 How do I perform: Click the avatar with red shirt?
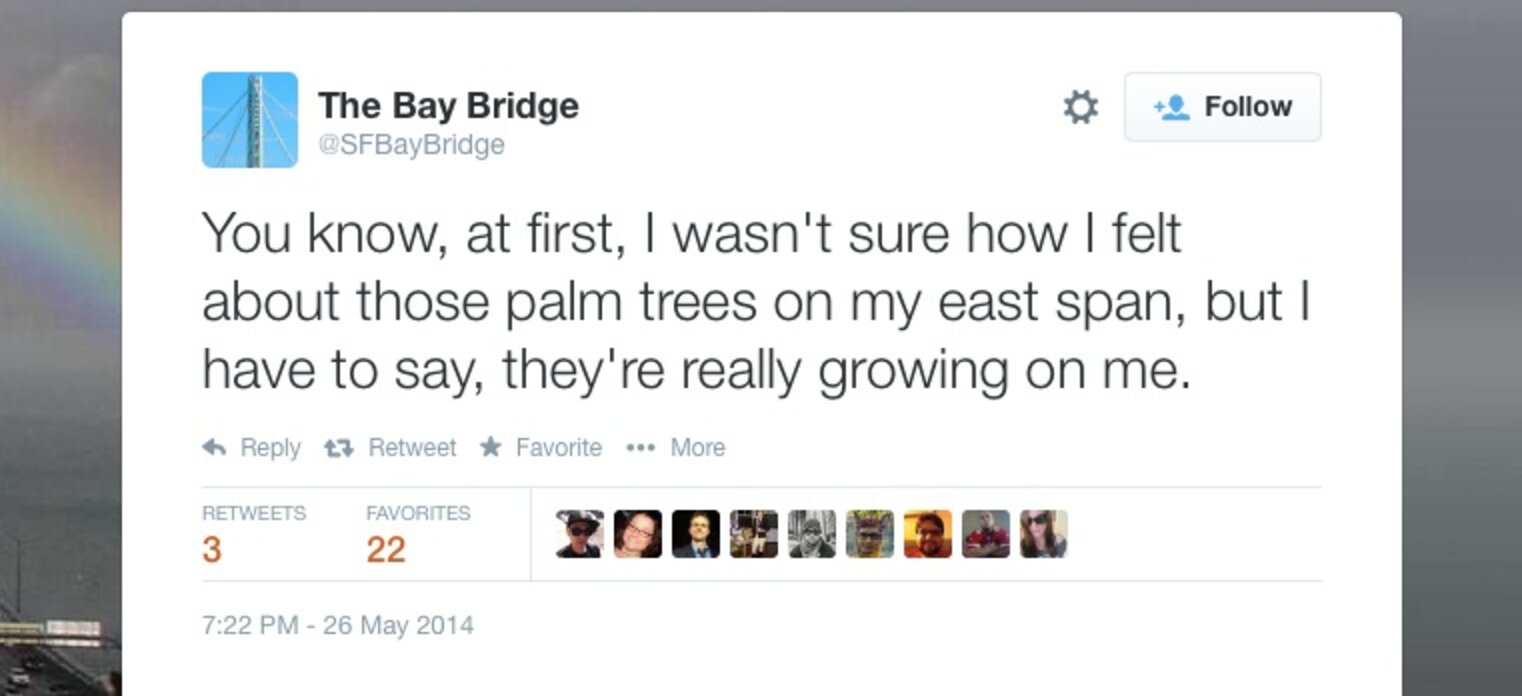click(x=986, y=534)
